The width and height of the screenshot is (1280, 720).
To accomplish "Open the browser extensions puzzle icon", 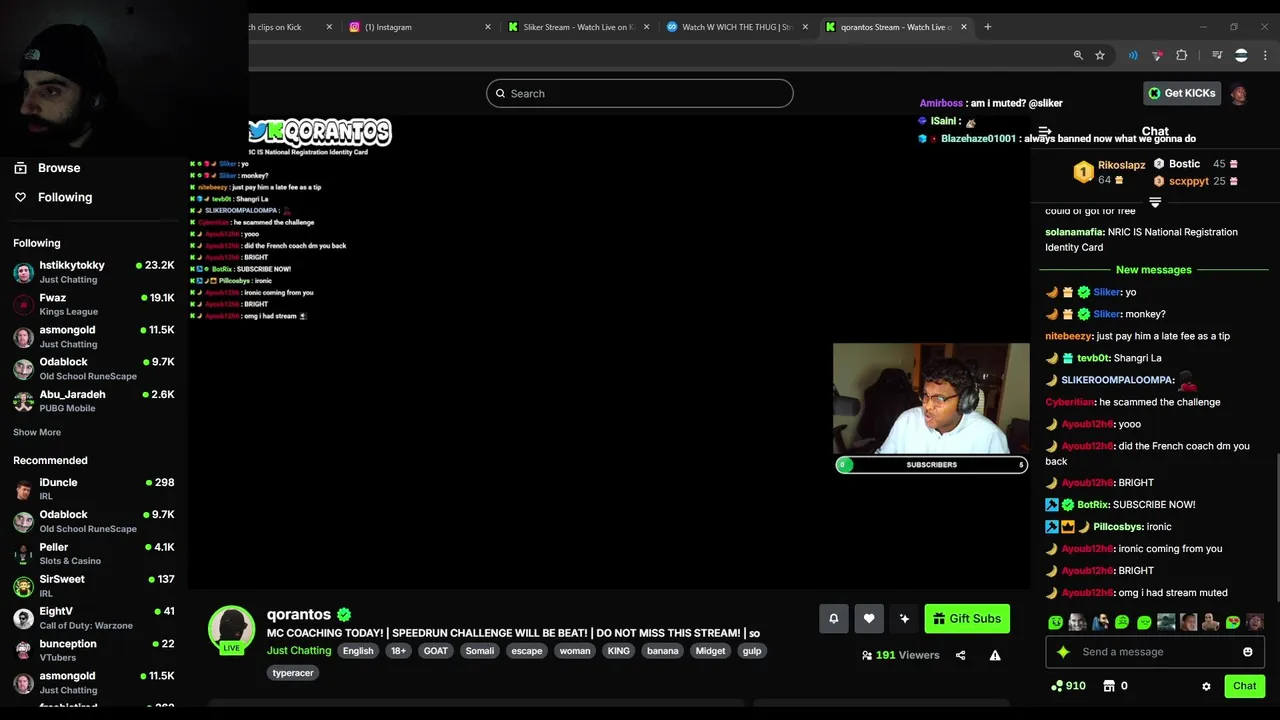I will 1182,55.
